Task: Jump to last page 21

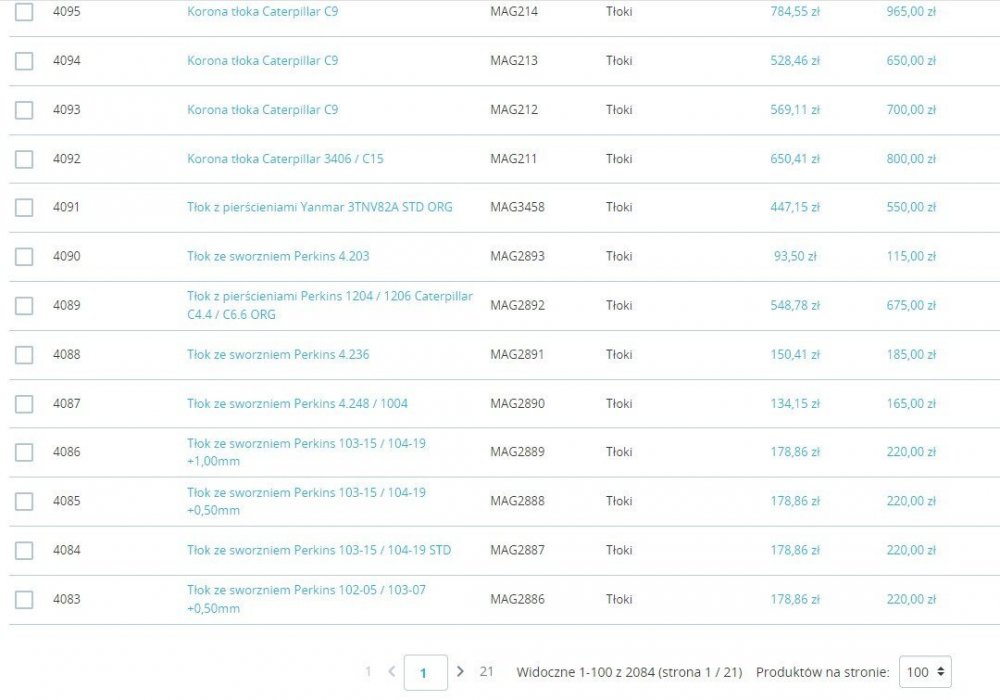Action: [487, 671]
